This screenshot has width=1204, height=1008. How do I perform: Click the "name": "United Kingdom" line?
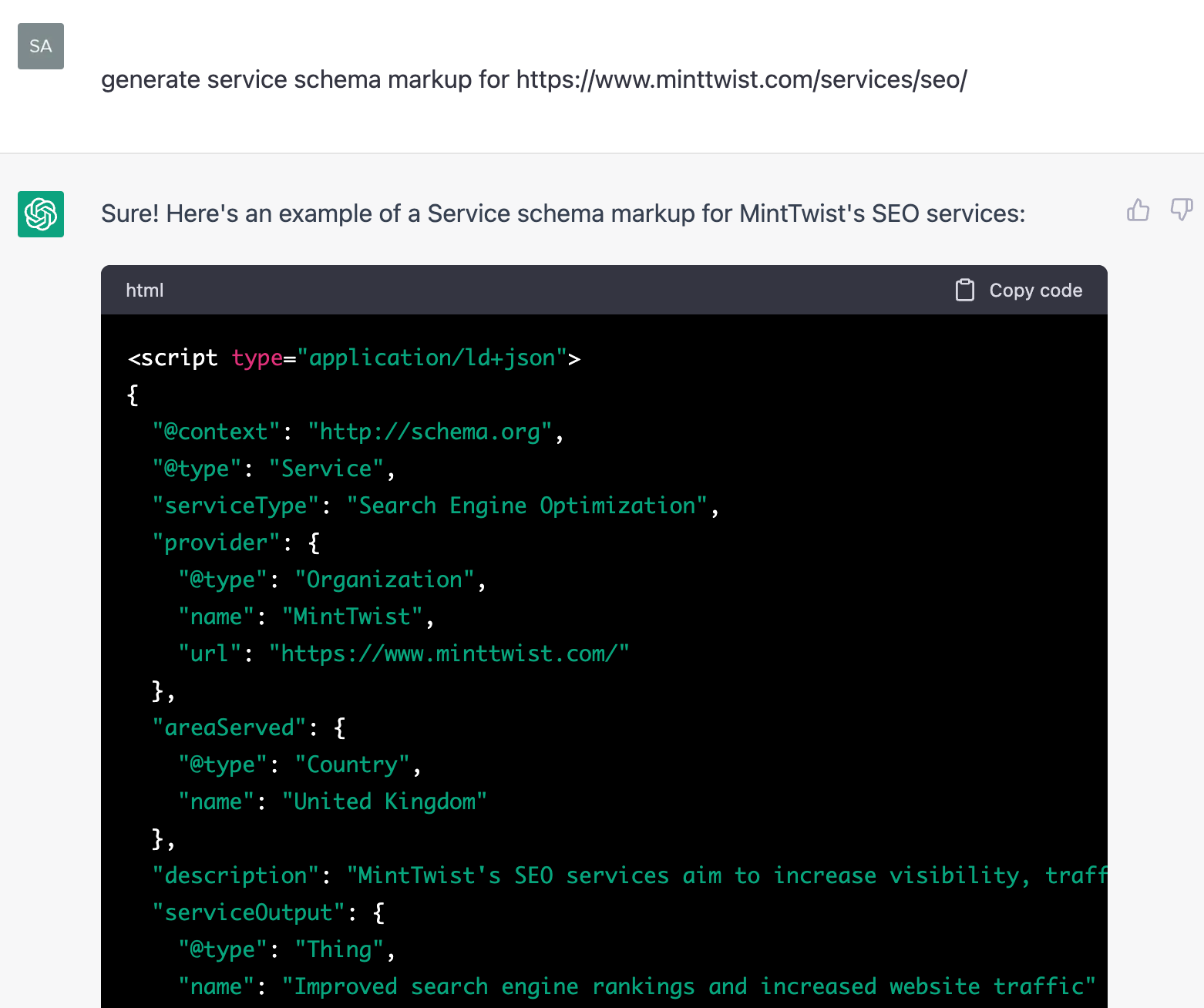(x=333, y=801)
